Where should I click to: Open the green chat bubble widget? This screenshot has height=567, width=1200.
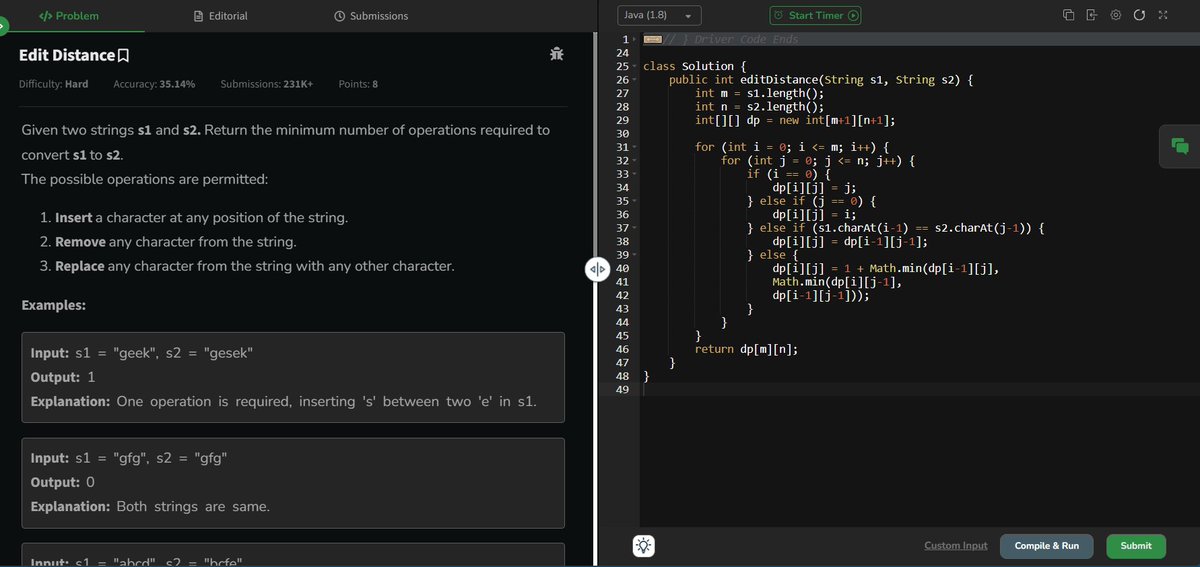click(1179, 146)
